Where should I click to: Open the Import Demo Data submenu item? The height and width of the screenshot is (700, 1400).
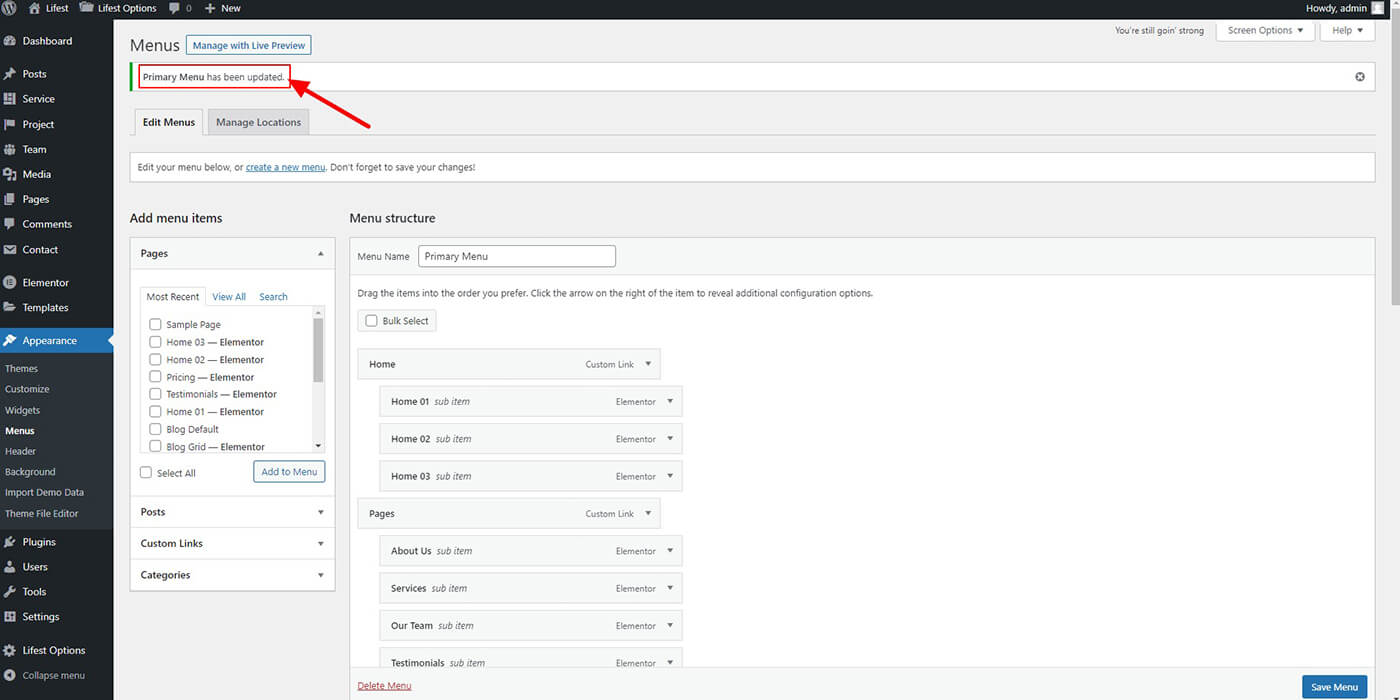point(44,493)
